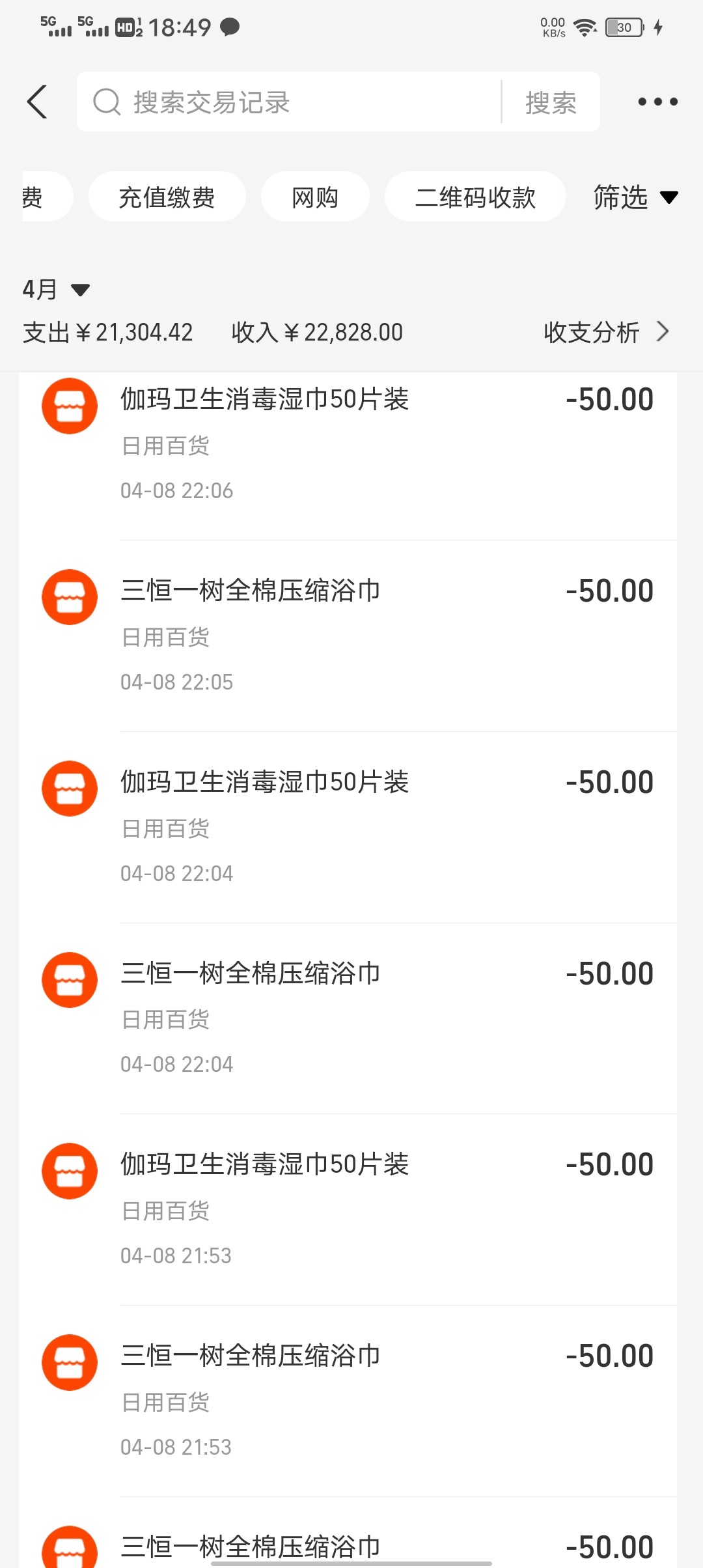The image size is (703, 1568).
Task: Tap merchant icon of 04-08 22:05 transaction
Action: [x=70, y=597]
